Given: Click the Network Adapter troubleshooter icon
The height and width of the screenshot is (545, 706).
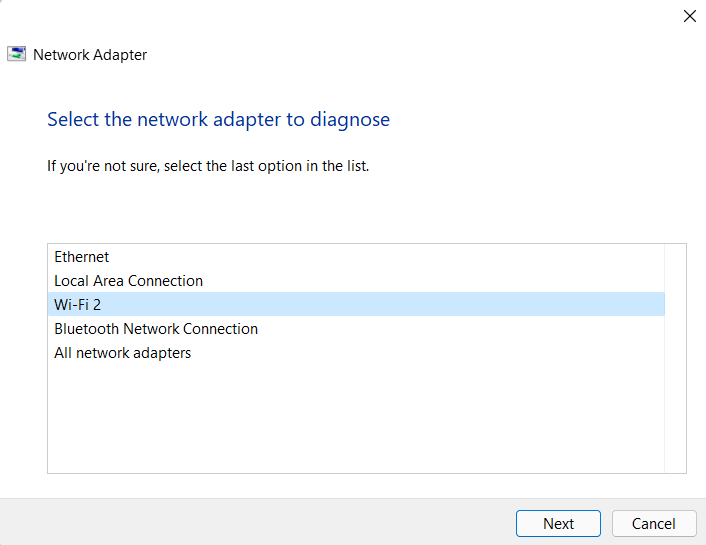Looking at the screenshot, I should click(17, 55).
